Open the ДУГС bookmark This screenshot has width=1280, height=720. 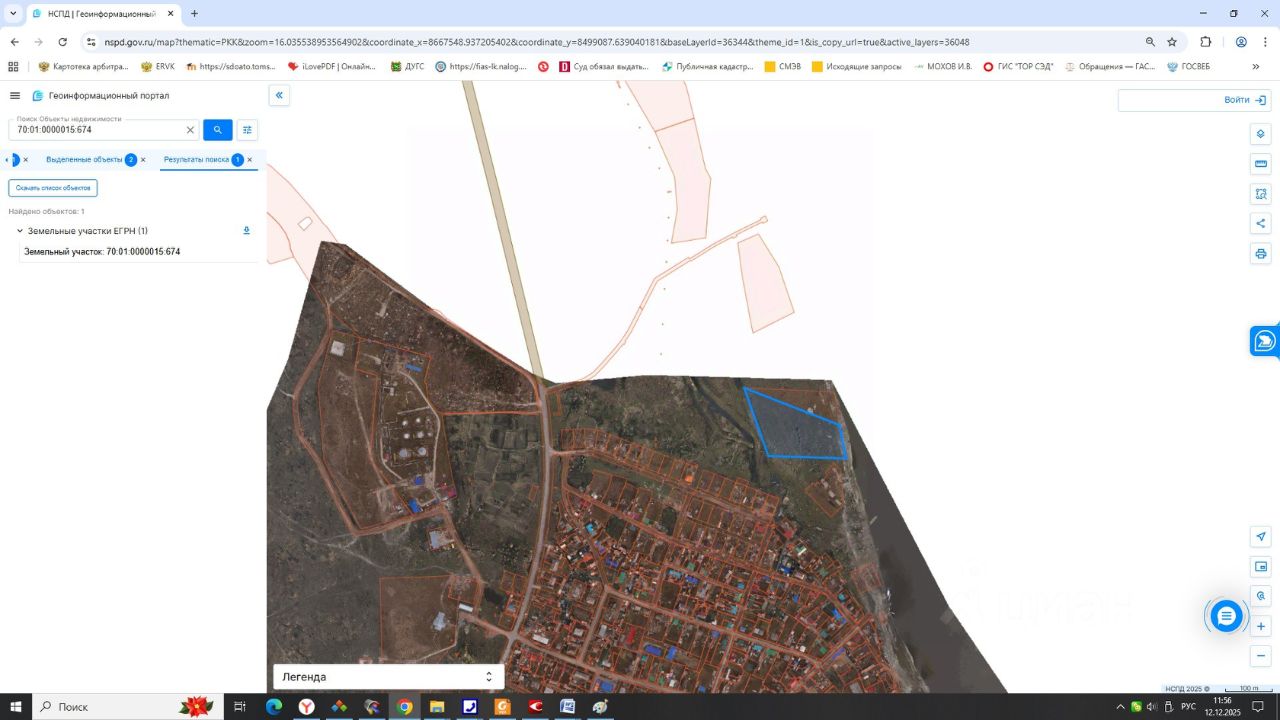click(407, 67)
